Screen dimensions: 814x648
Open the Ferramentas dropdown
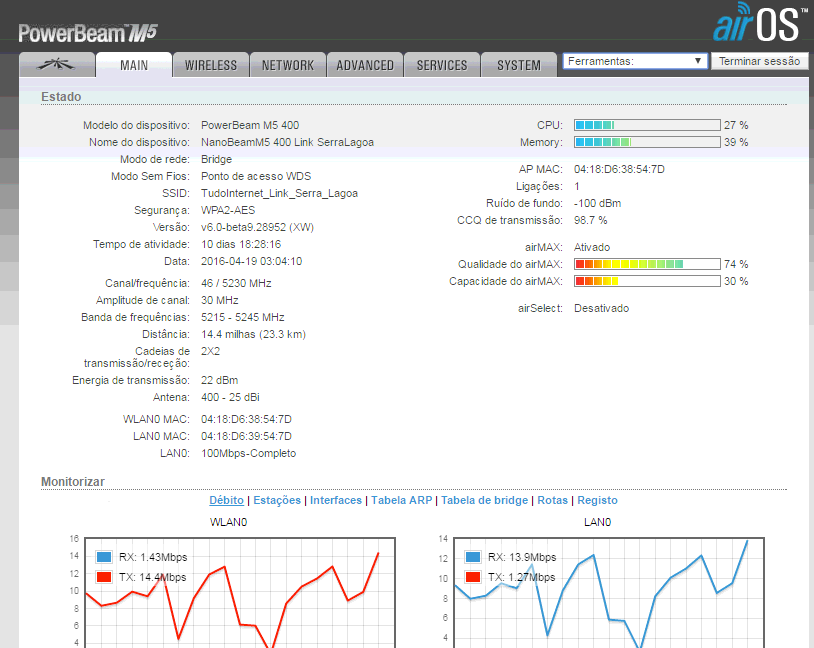pos(635,61)
